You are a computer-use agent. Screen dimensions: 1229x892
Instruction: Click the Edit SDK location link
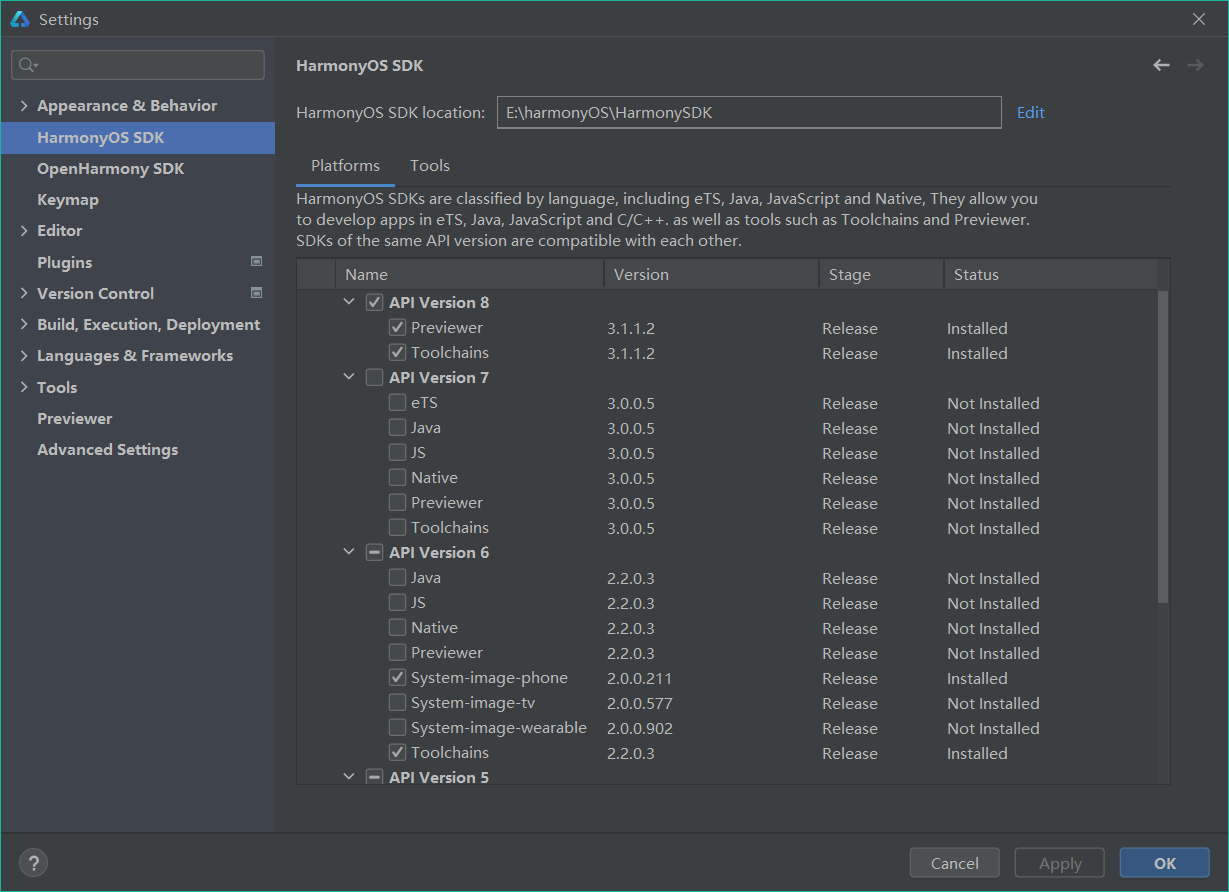1031,113
